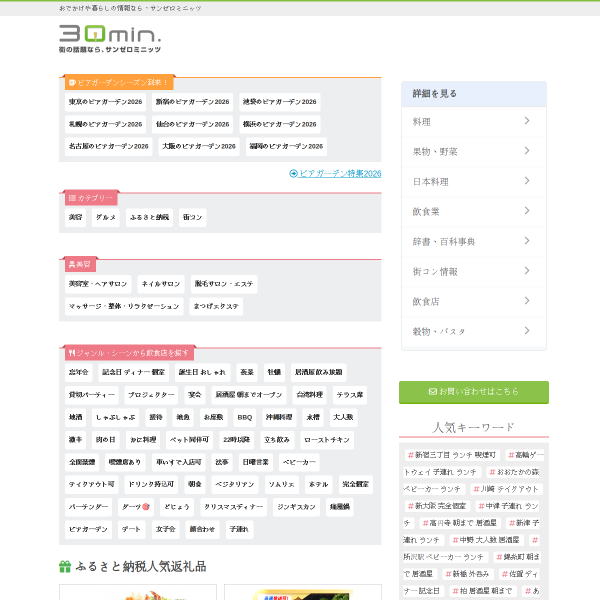Select the BBQ genre tag
The image size is (600, 600).
(x=245, y=417)
